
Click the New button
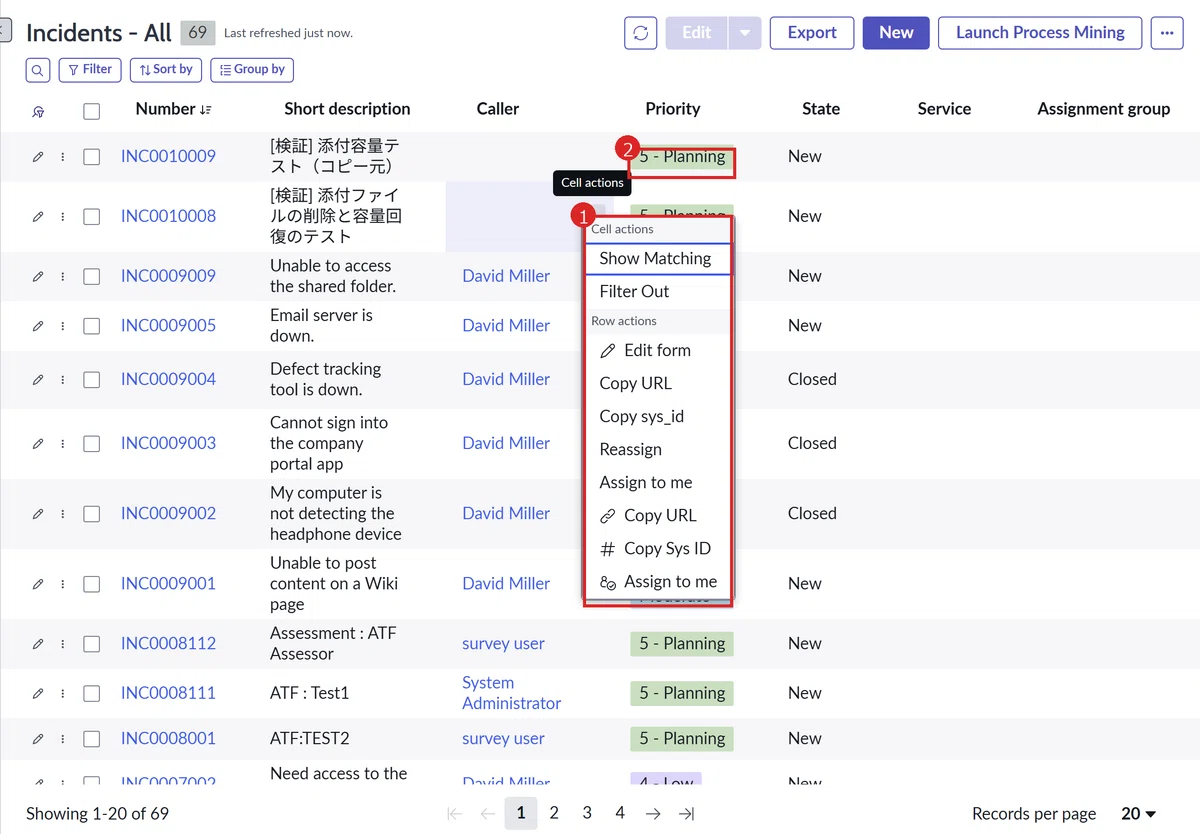pos(896,33)
